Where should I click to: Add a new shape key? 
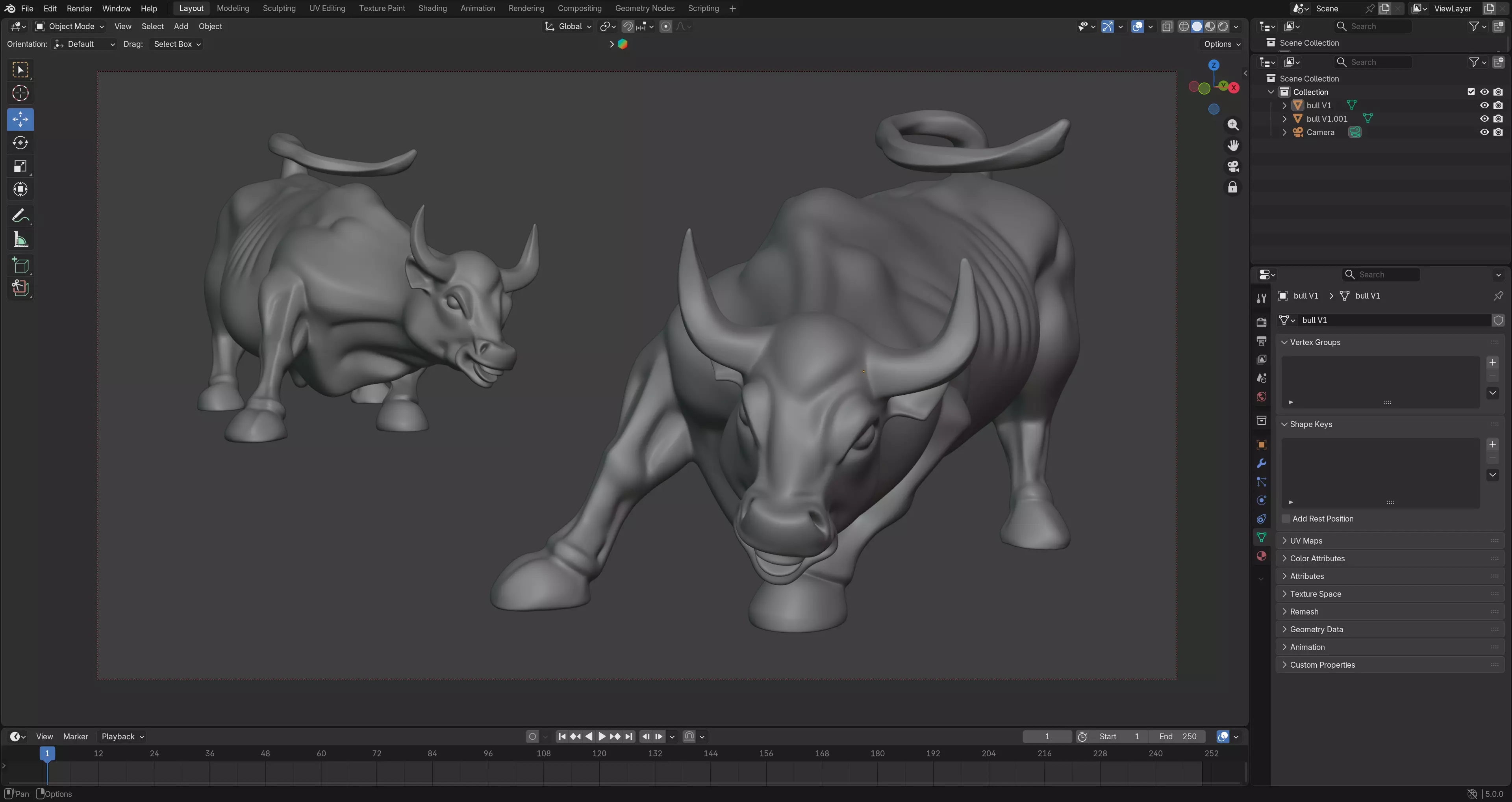[1493, 444]
